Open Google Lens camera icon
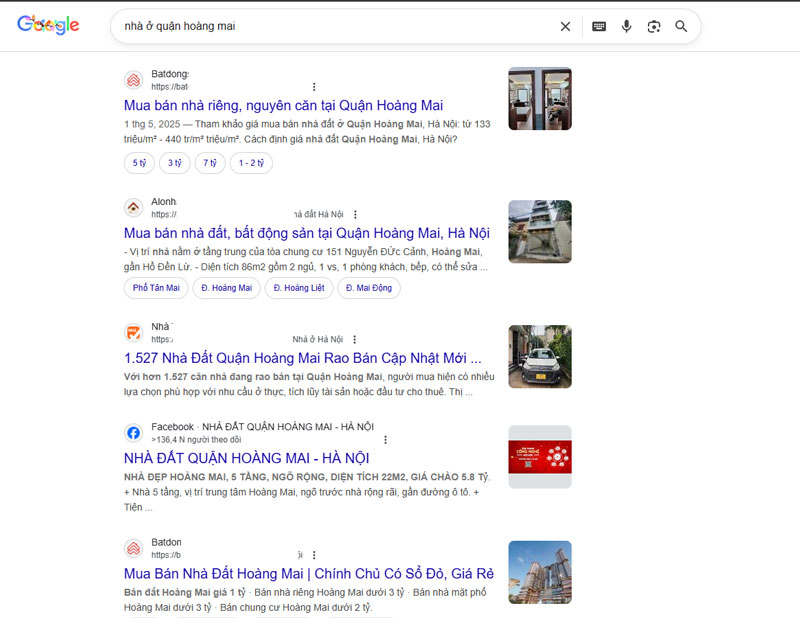The width and height of the screenshot is (800, 618). click(x=654, y=26)
